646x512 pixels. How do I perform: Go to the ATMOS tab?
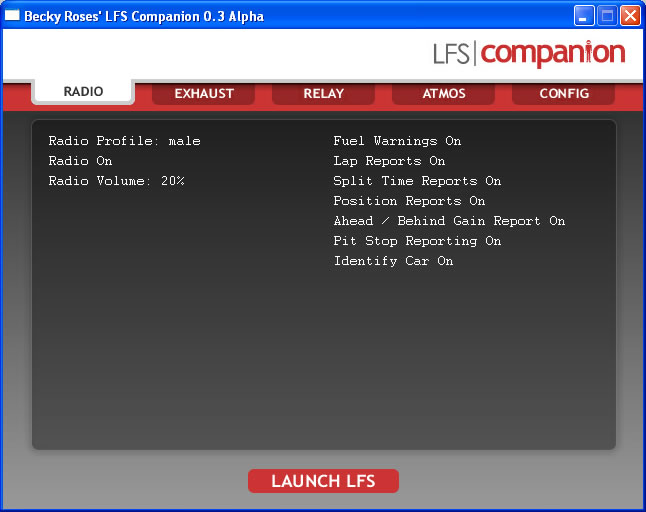(444, 94)
